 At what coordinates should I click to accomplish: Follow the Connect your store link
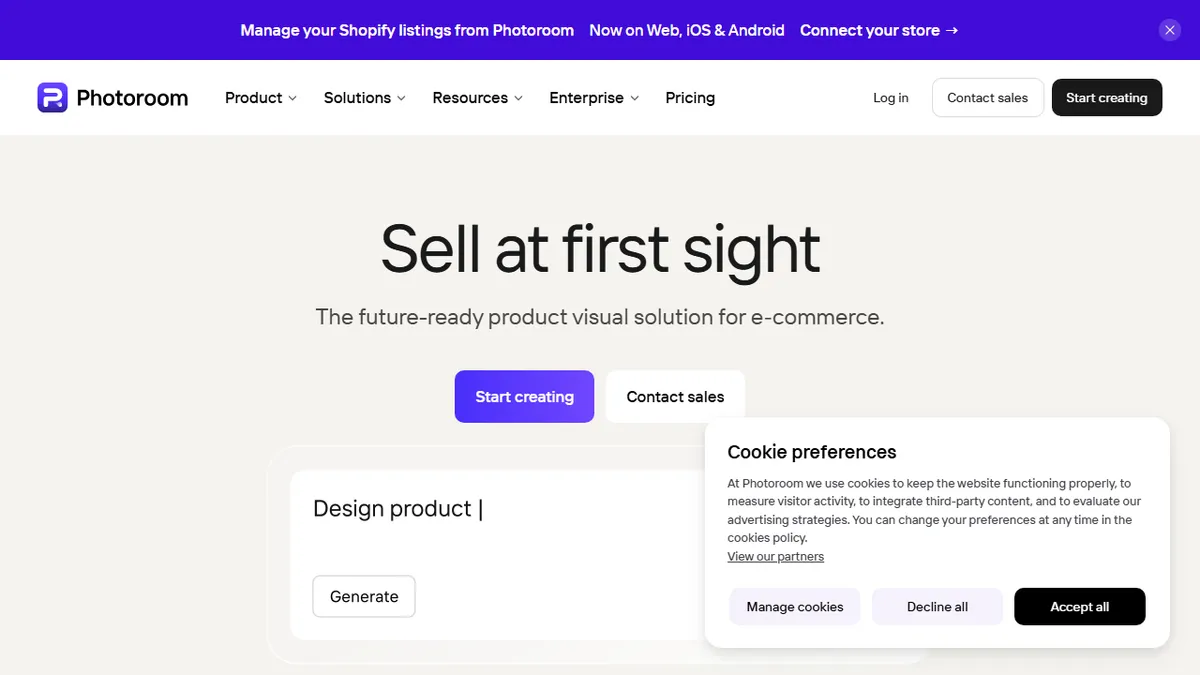(879, 30)
